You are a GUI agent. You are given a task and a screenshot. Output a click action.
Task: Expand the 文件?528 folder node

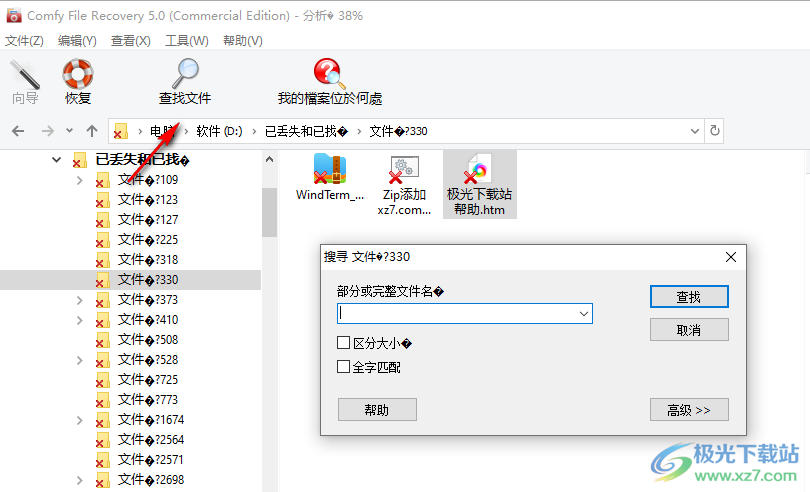pyautogui.click(x=80, y=360)
